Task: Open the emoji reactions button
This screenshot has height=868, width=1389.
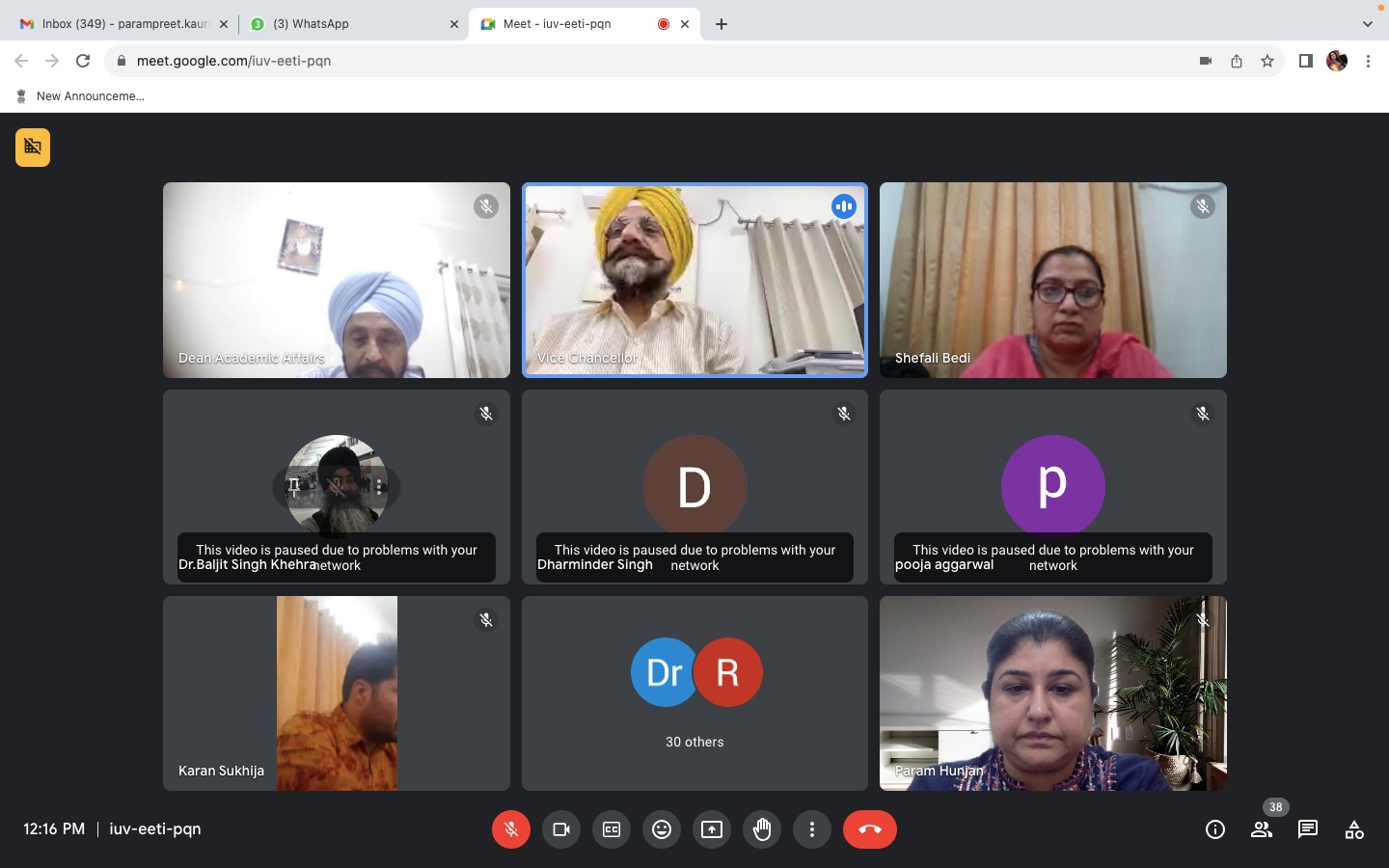Action: [662, 829]
